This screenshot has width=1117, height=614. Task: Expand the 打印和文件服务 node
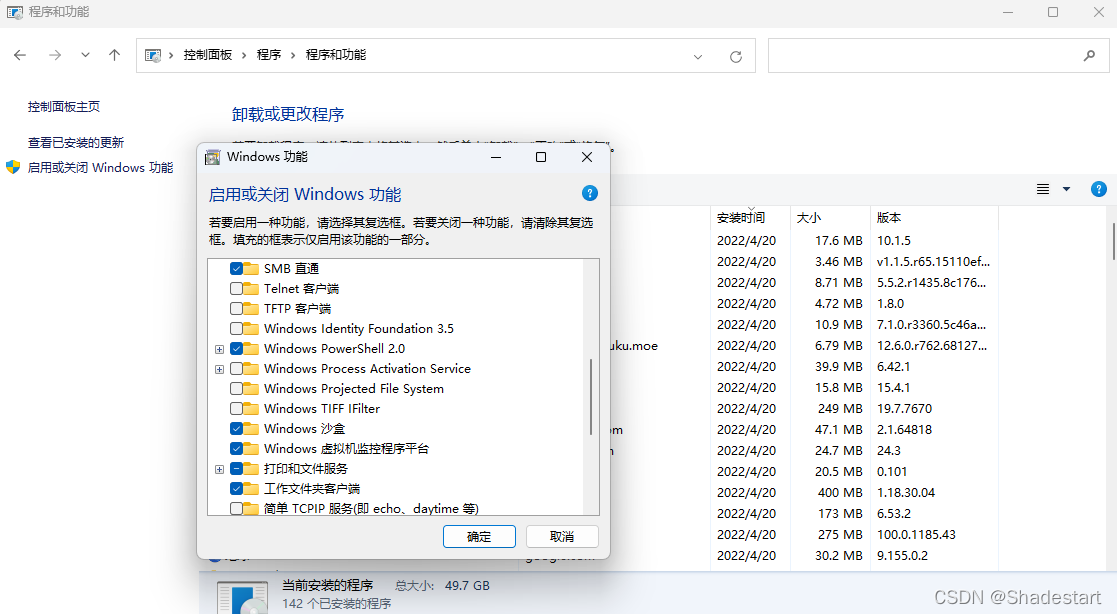pyautogui.click(x=219, y=469)
